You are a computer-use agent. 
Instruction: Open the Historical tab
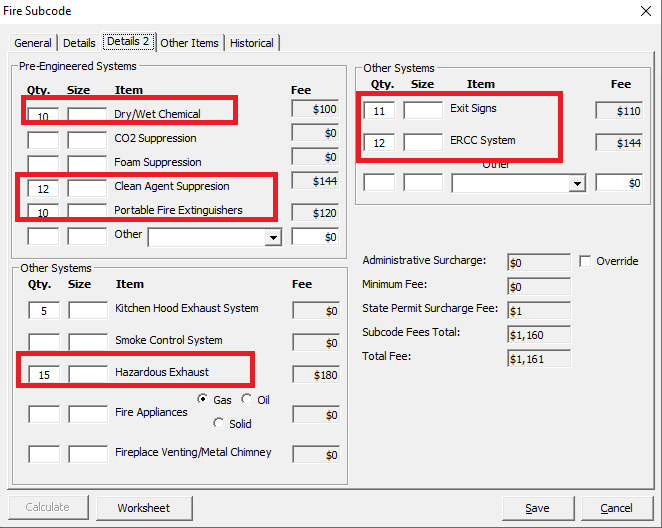[251, 43]
